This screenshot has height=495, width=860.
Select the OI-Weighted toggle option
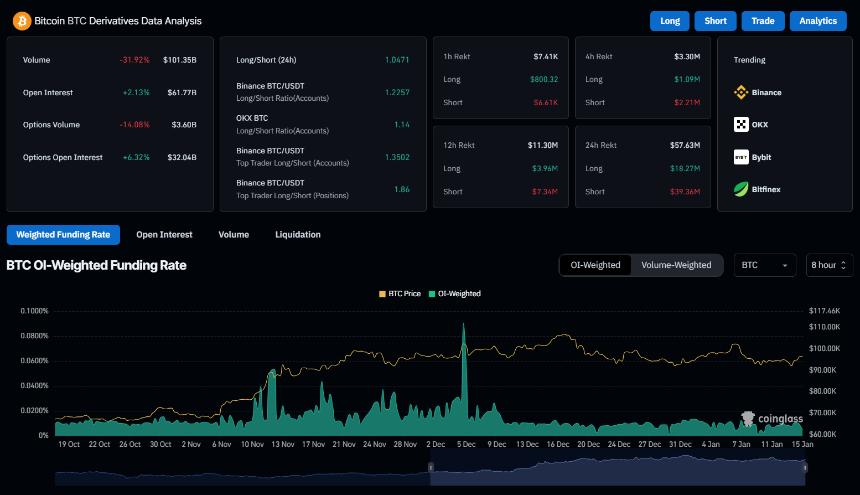click(x=595, y=265)
